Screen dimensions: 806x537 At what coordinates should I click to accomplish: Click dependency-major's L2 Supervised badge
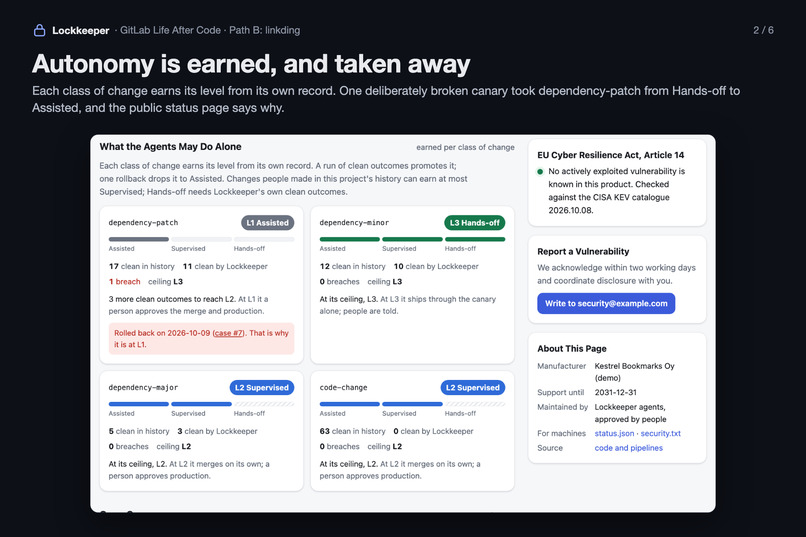[262, 387]
